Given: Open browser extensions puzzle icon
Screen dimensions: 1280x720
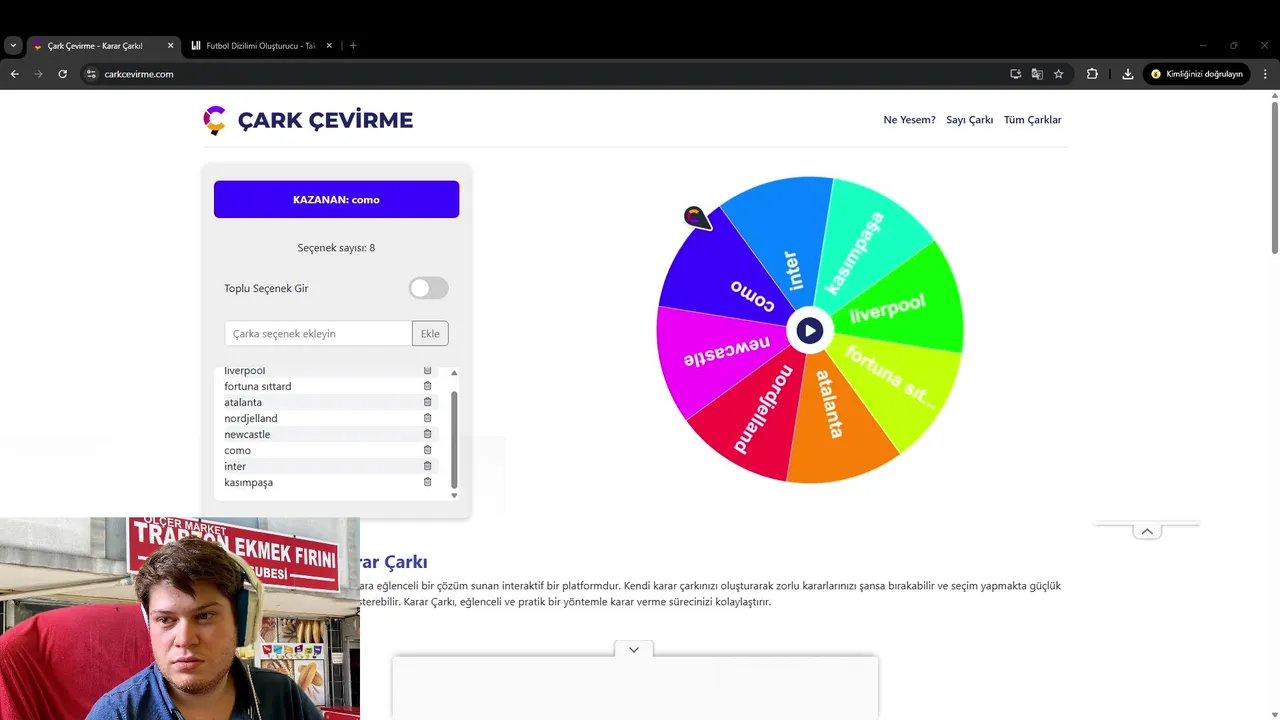Looking at the screenshot, I should [x=1092, y=74].
